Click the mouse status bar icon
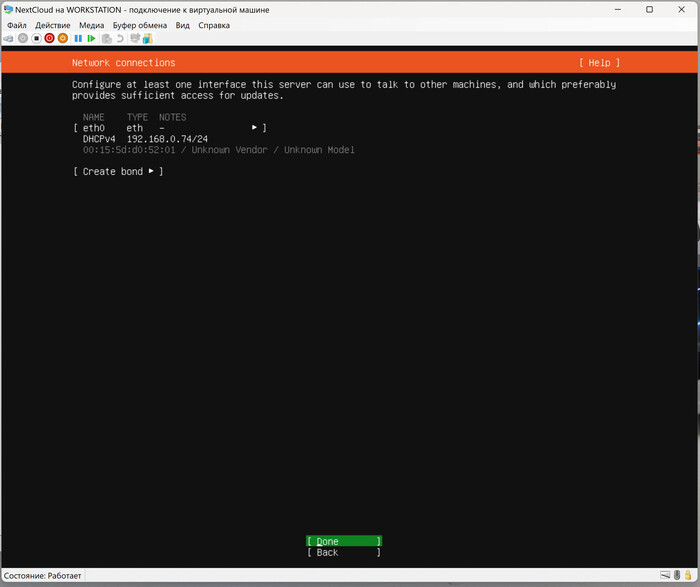This screenshot has height=587, width=700. pyautogui.click(x=677, y=575)
